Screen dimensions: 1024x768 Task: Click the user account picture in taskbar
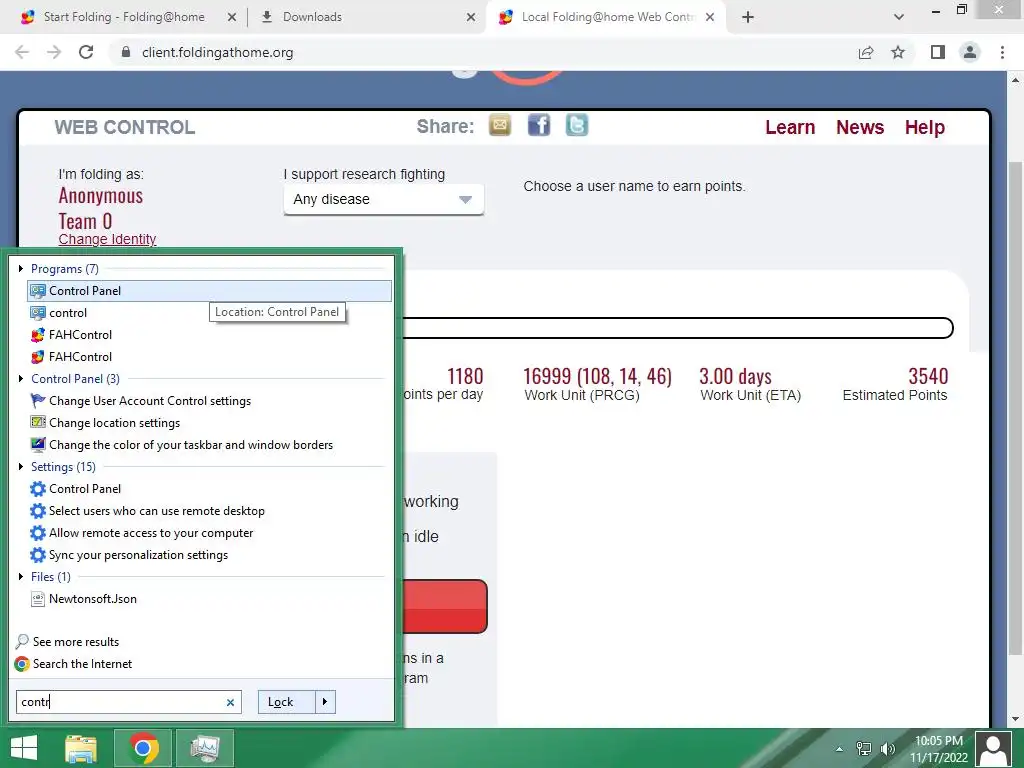993,748
